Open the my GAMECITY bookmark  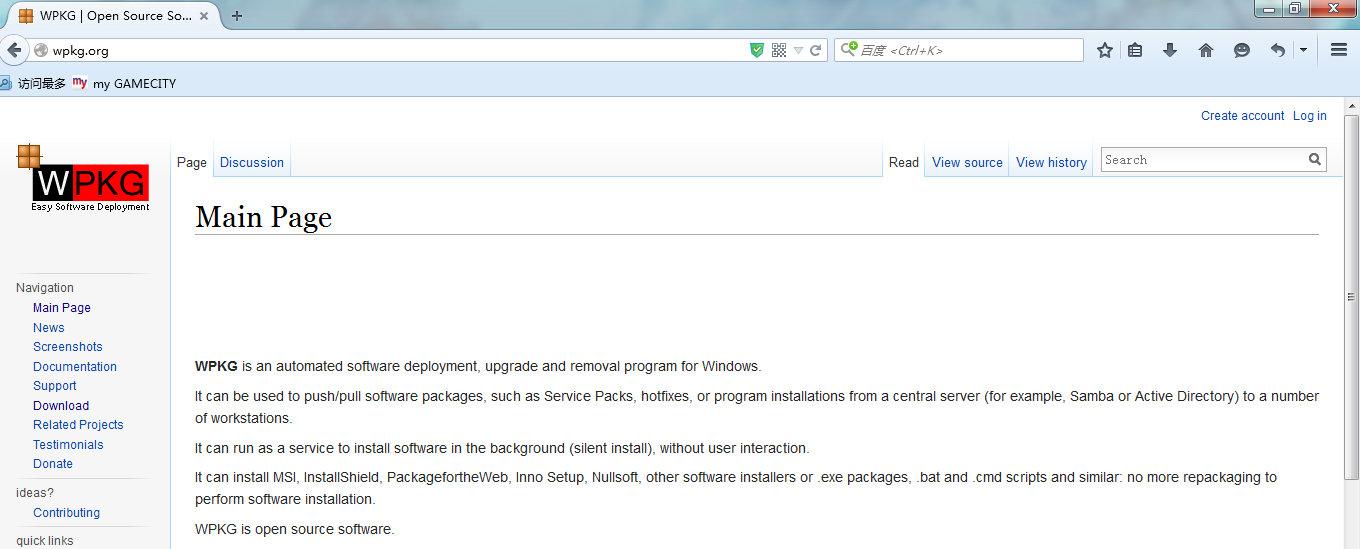[x=125, y=84]
